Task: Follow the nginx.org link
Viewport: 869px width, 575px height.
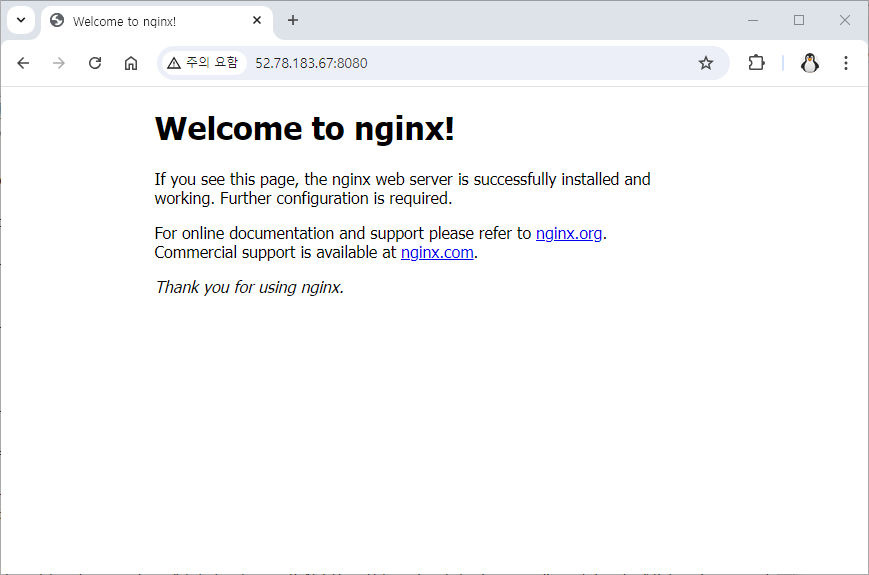Action: click(x=569, y=233)
